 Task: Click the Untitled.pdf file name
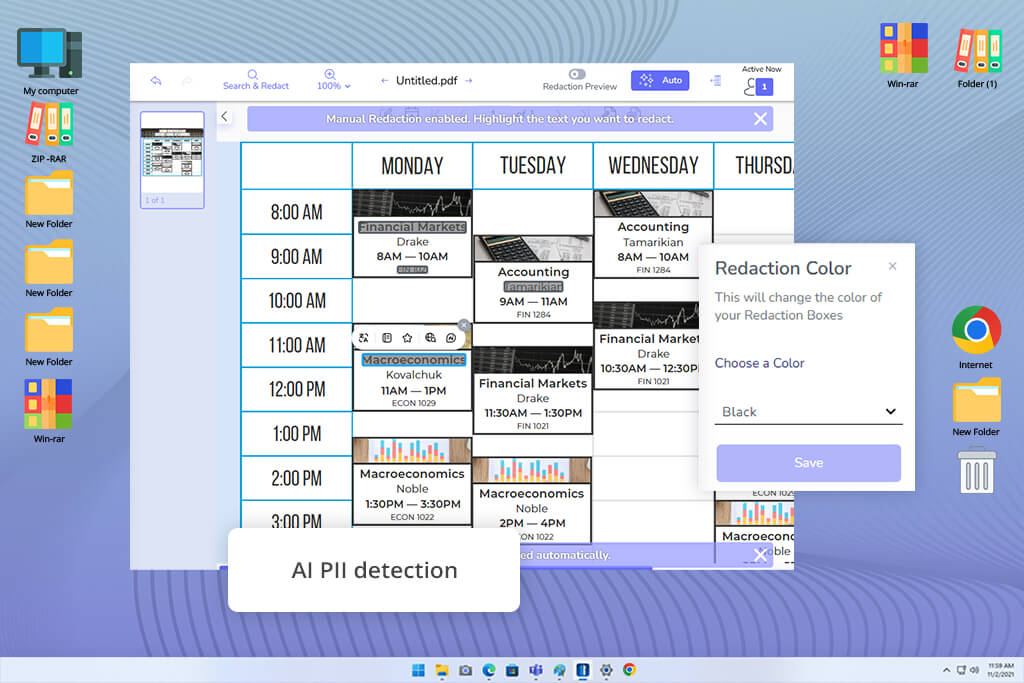tap(426, 80)
